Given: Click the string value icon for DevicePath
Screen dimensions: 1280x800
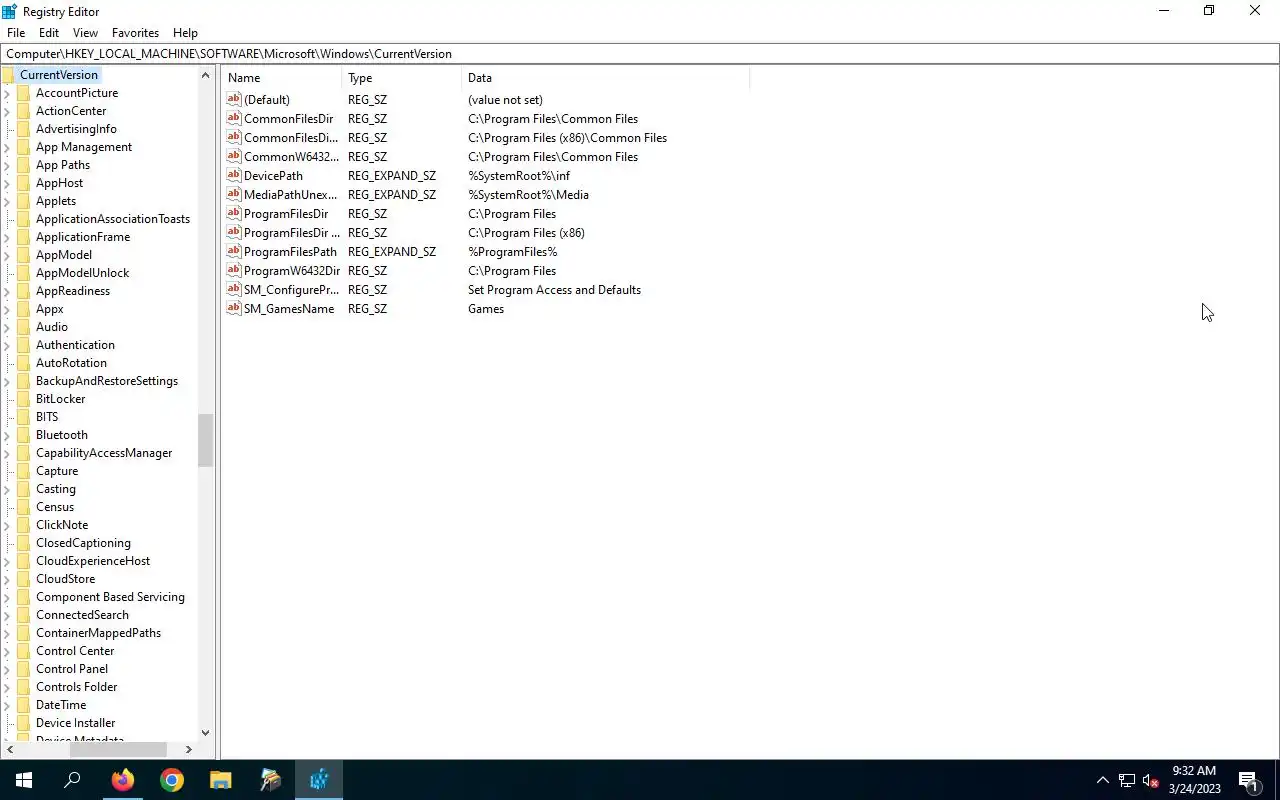Looking at the screenshot, I should tap(234, 176).
